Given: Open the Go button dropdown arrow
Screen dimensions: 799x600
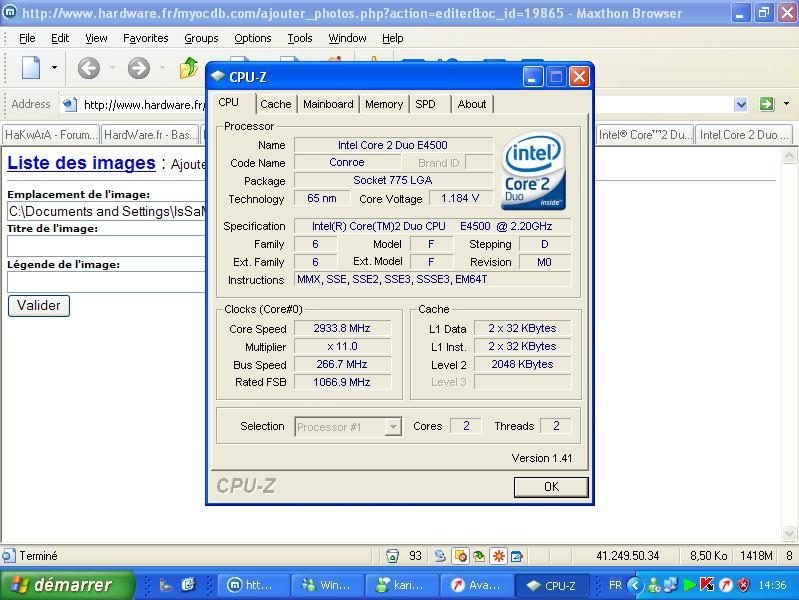Looking at the screenshot, I should click(786, 104).
